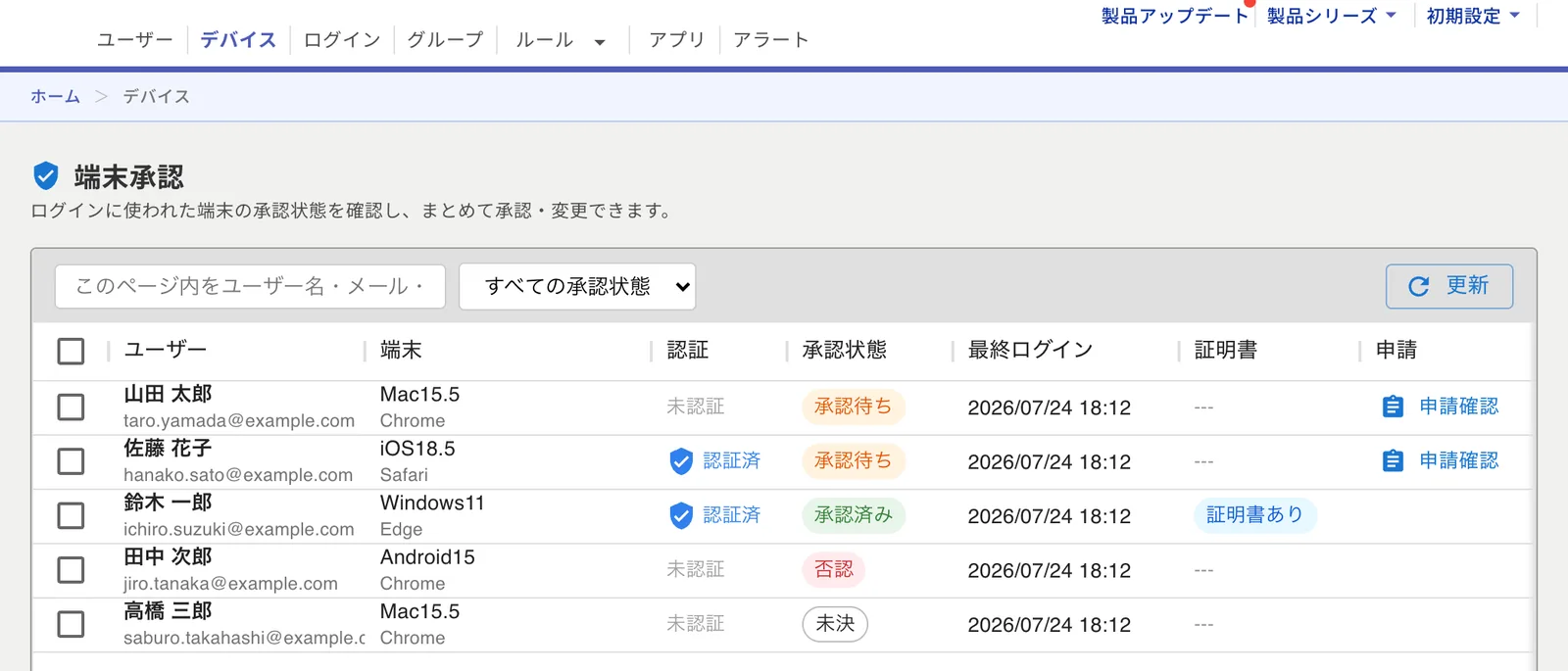
Task: Click the 承認状態 column header
Action: pyautogui.click(x=844, y=350)
